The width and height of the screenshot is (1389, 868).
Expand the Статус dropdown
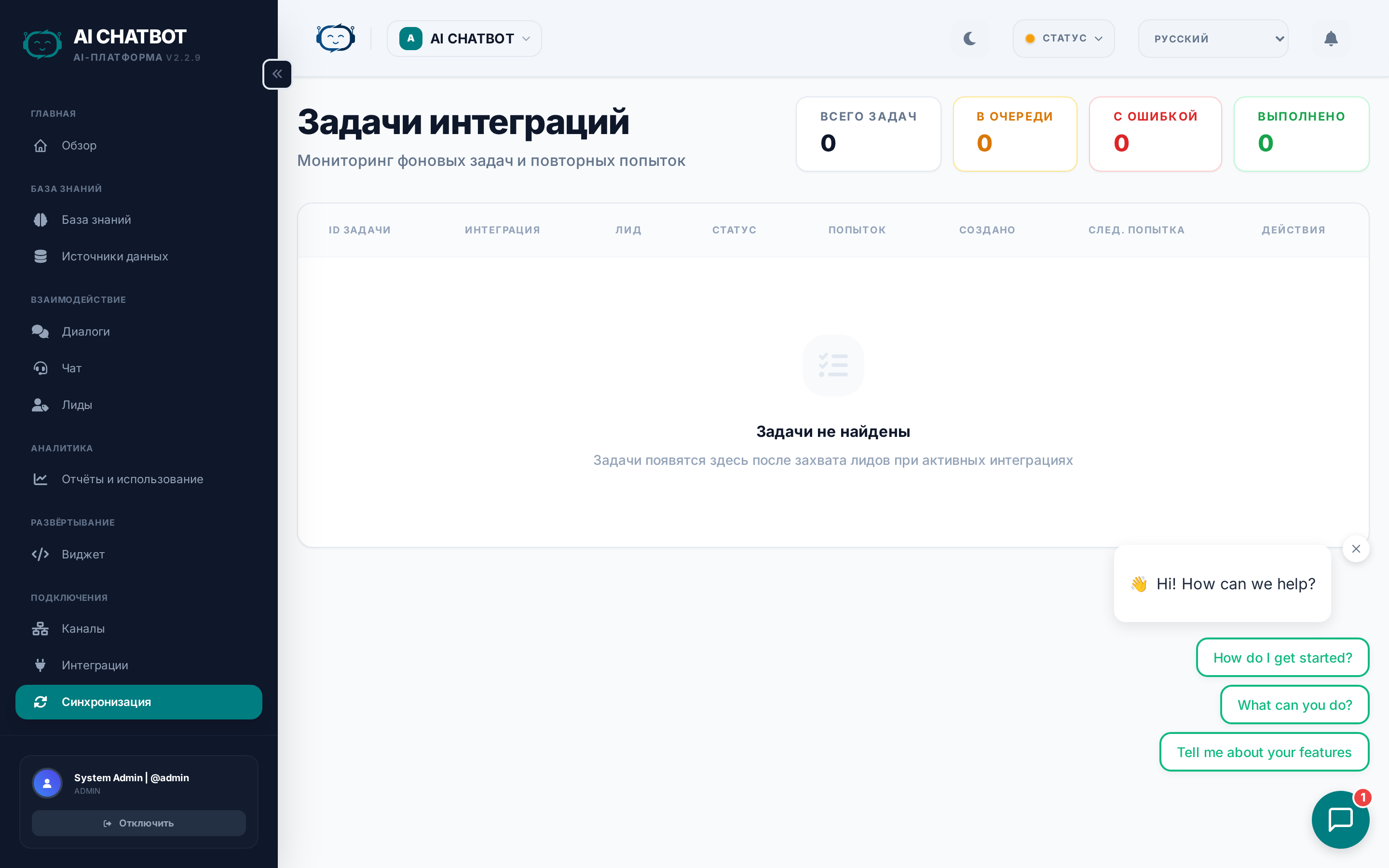click(1063, 39)
